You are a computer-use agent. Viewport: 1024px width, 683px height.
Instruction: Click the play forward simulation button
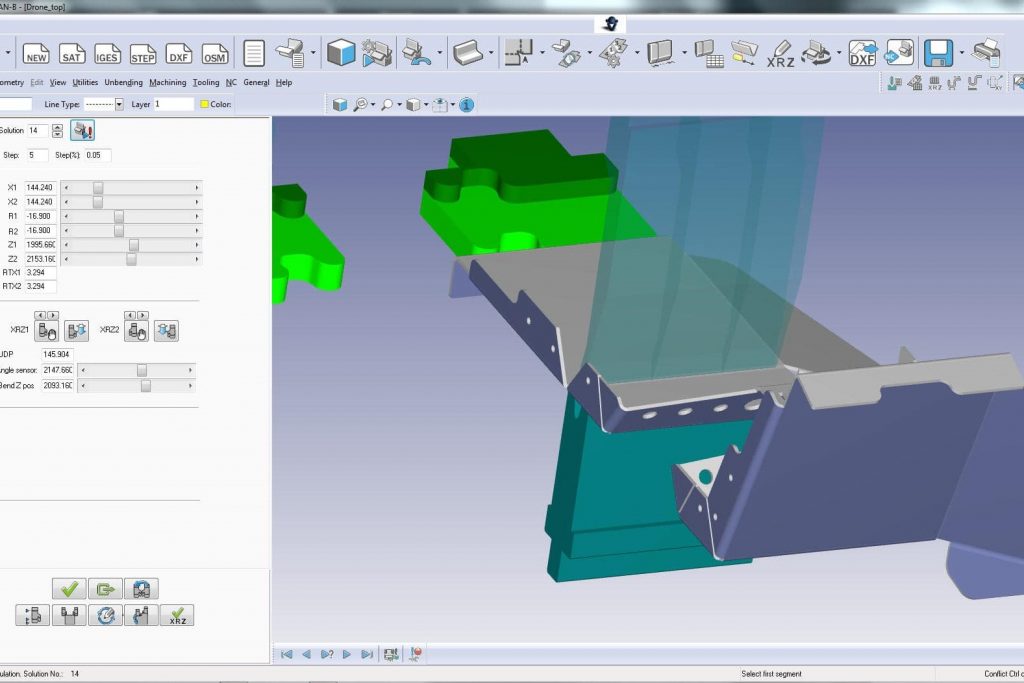click(347, 654)
